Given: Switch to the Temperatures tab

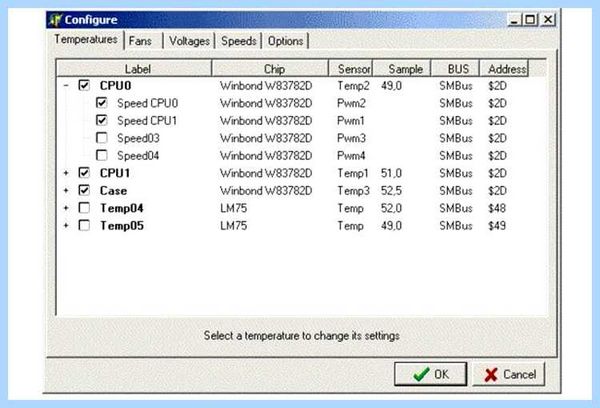Looking at the screenshot, I should tap(86, 39).
